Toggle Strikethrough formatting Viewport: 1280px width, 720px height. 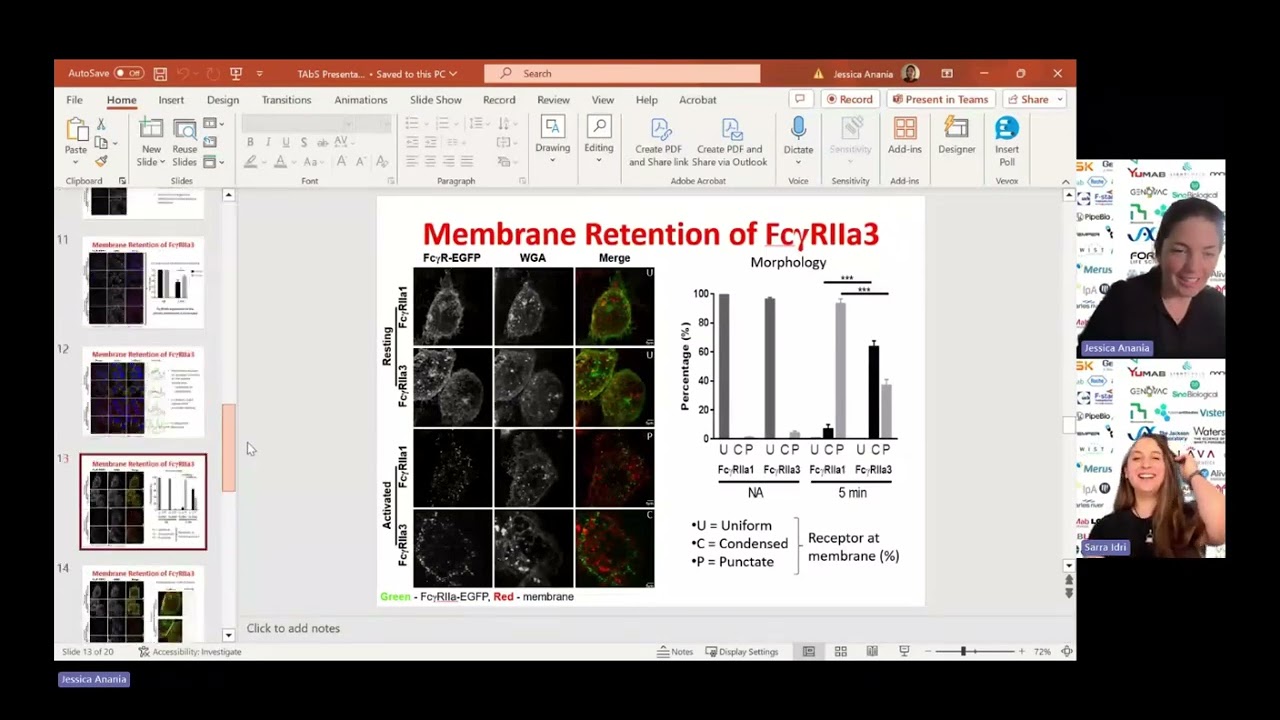pyautogui.click(x=322, y=143)
